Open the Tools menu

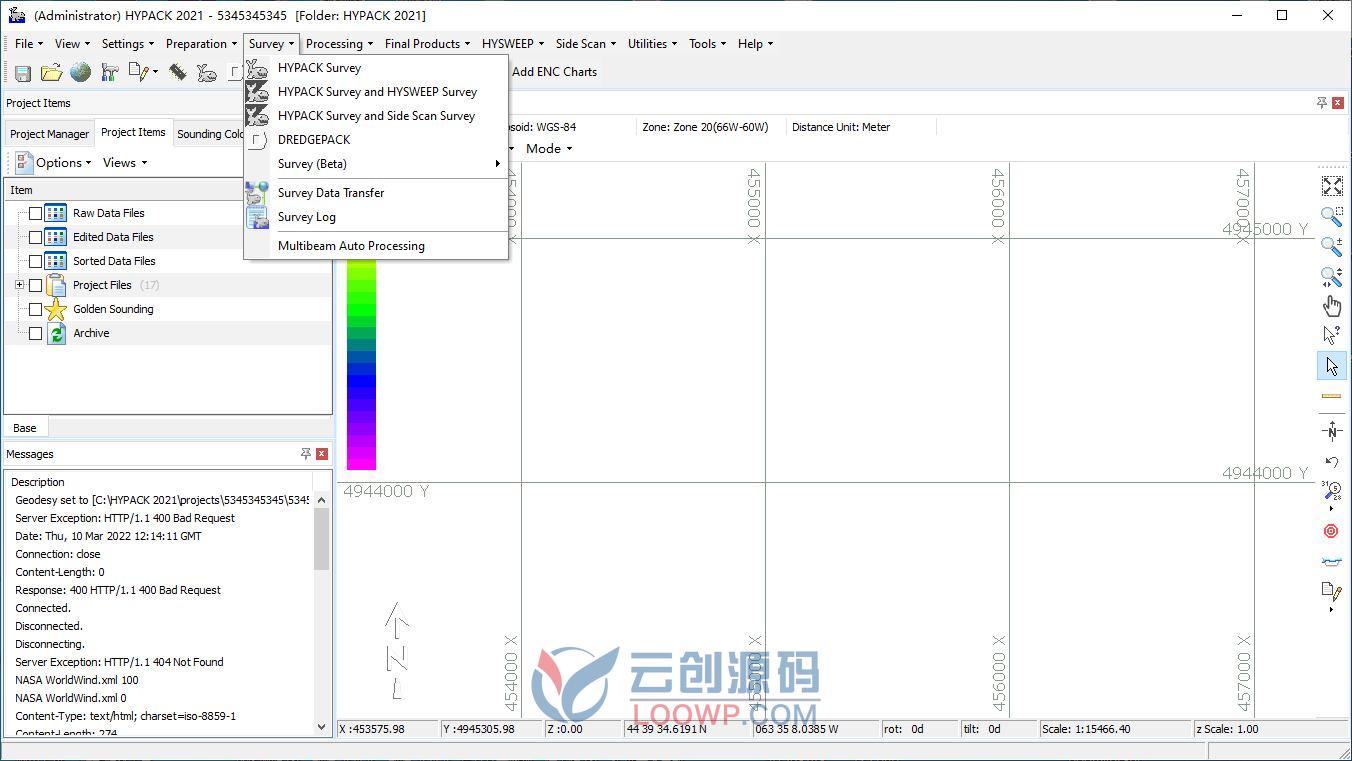[x=707, y=43]
